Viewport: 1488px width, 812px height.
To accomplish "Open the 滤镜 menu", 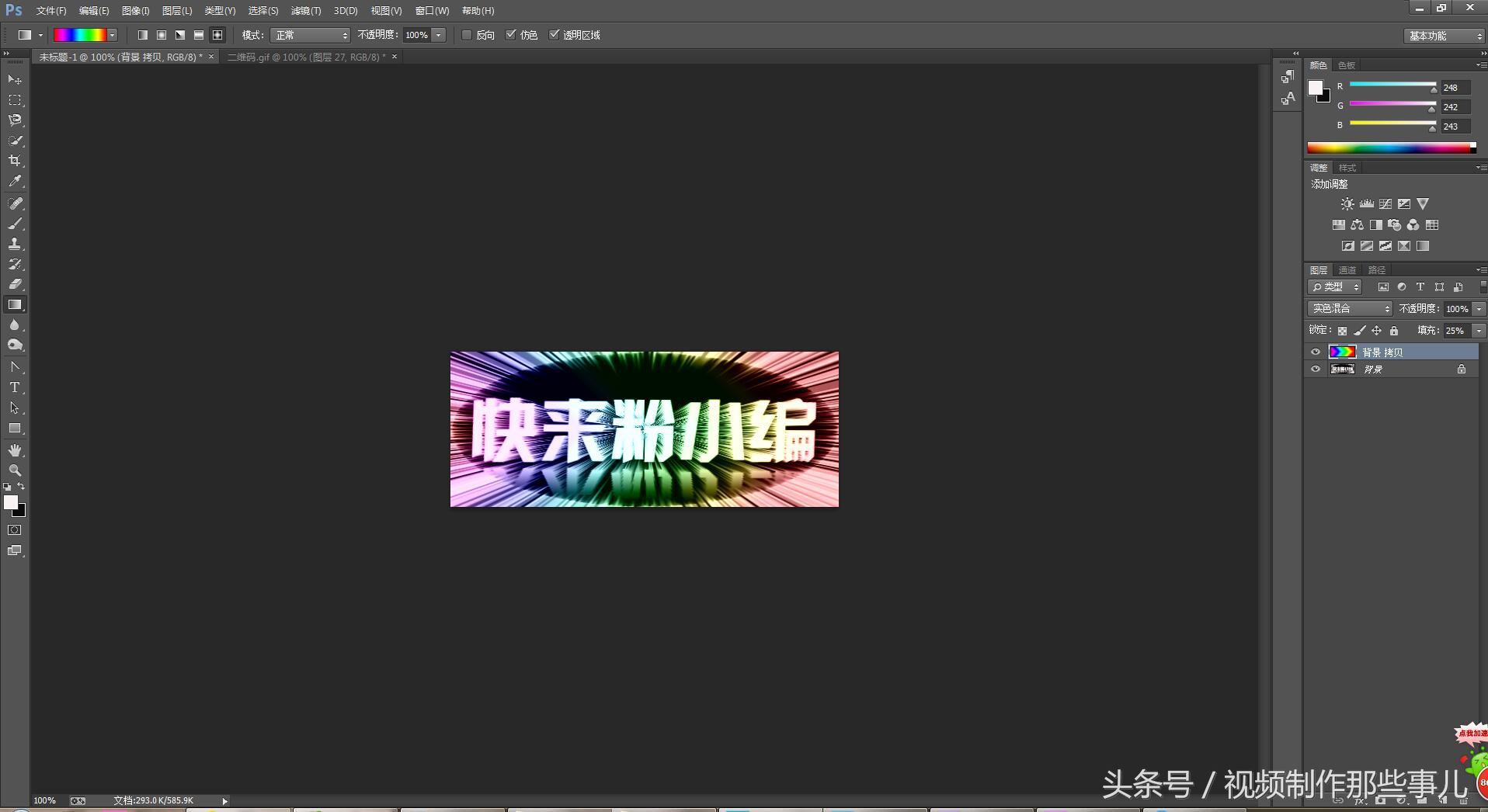I will [x=305, y=10].
